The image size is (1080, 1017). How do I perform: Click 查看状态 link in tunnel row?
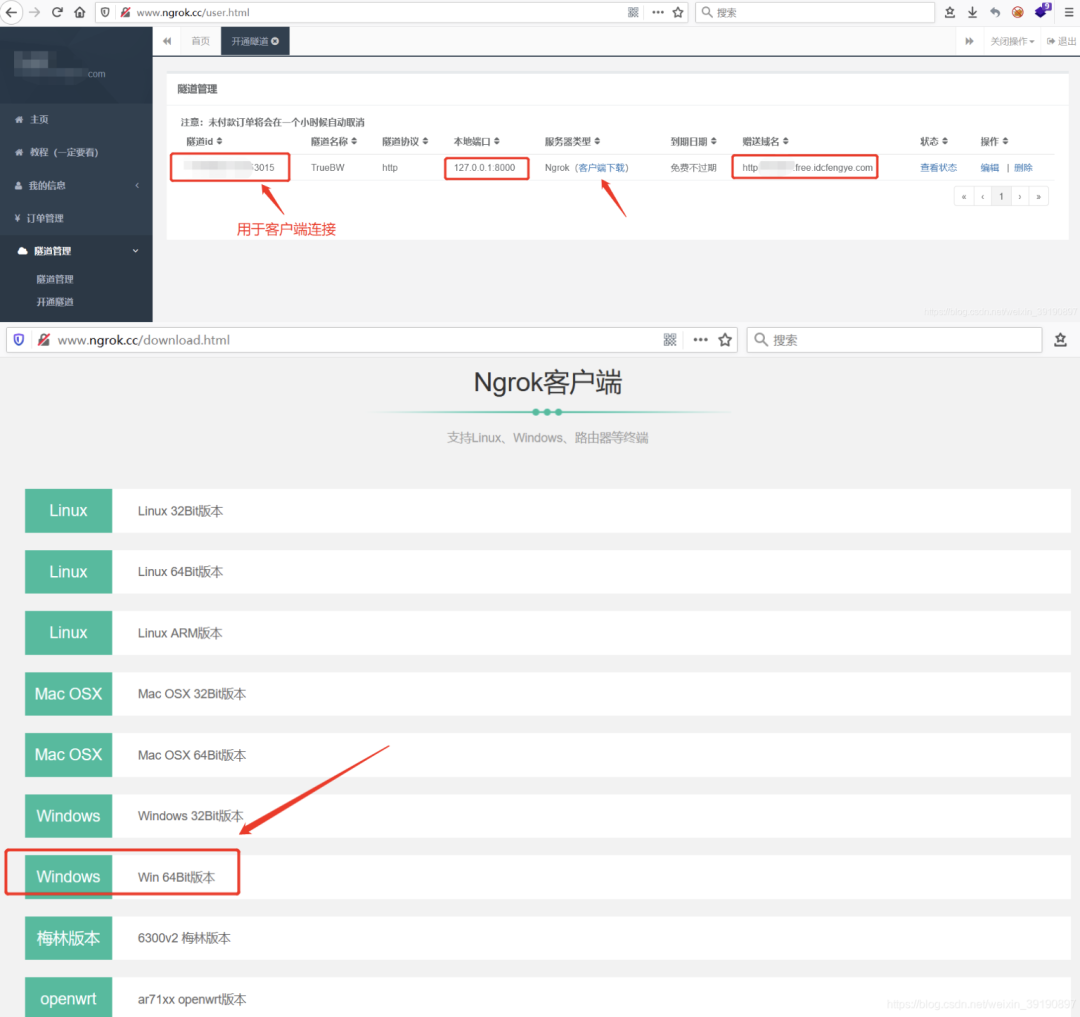938,167
